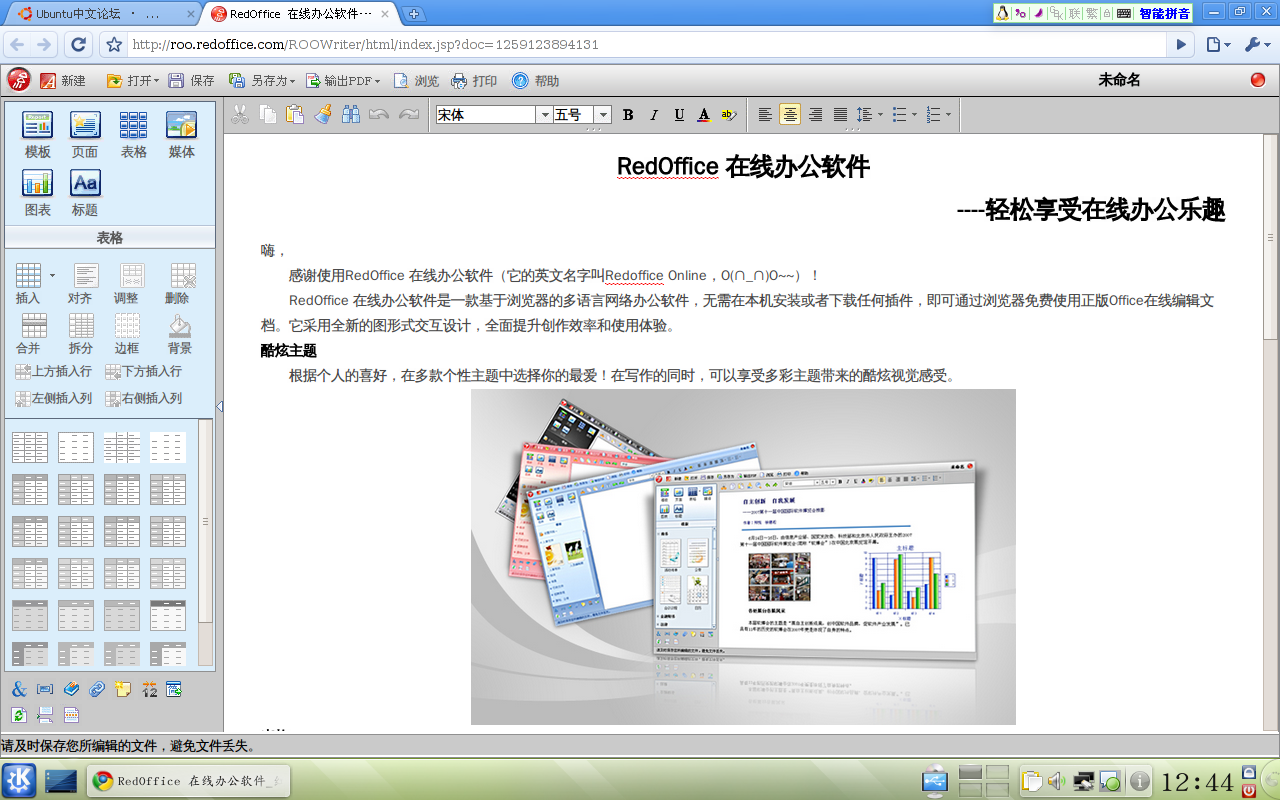
Task: Click the undo arrow icon
Action: [x=379, y=115]
